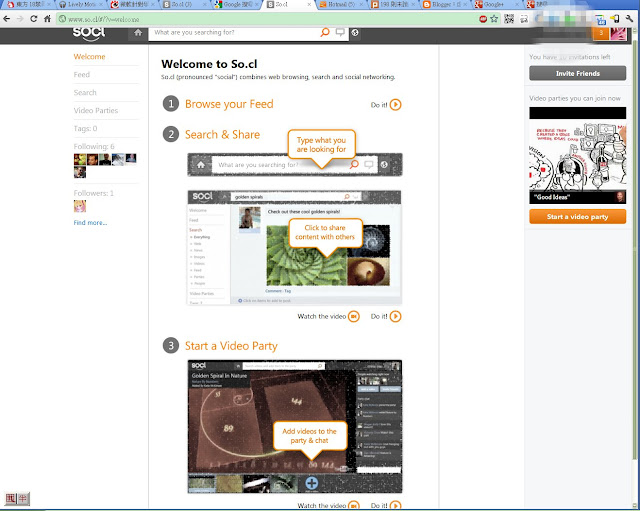Switch to the So.cl (3) browser tab
The width and height of the screenshot is (640, 511).
(184, 4)
